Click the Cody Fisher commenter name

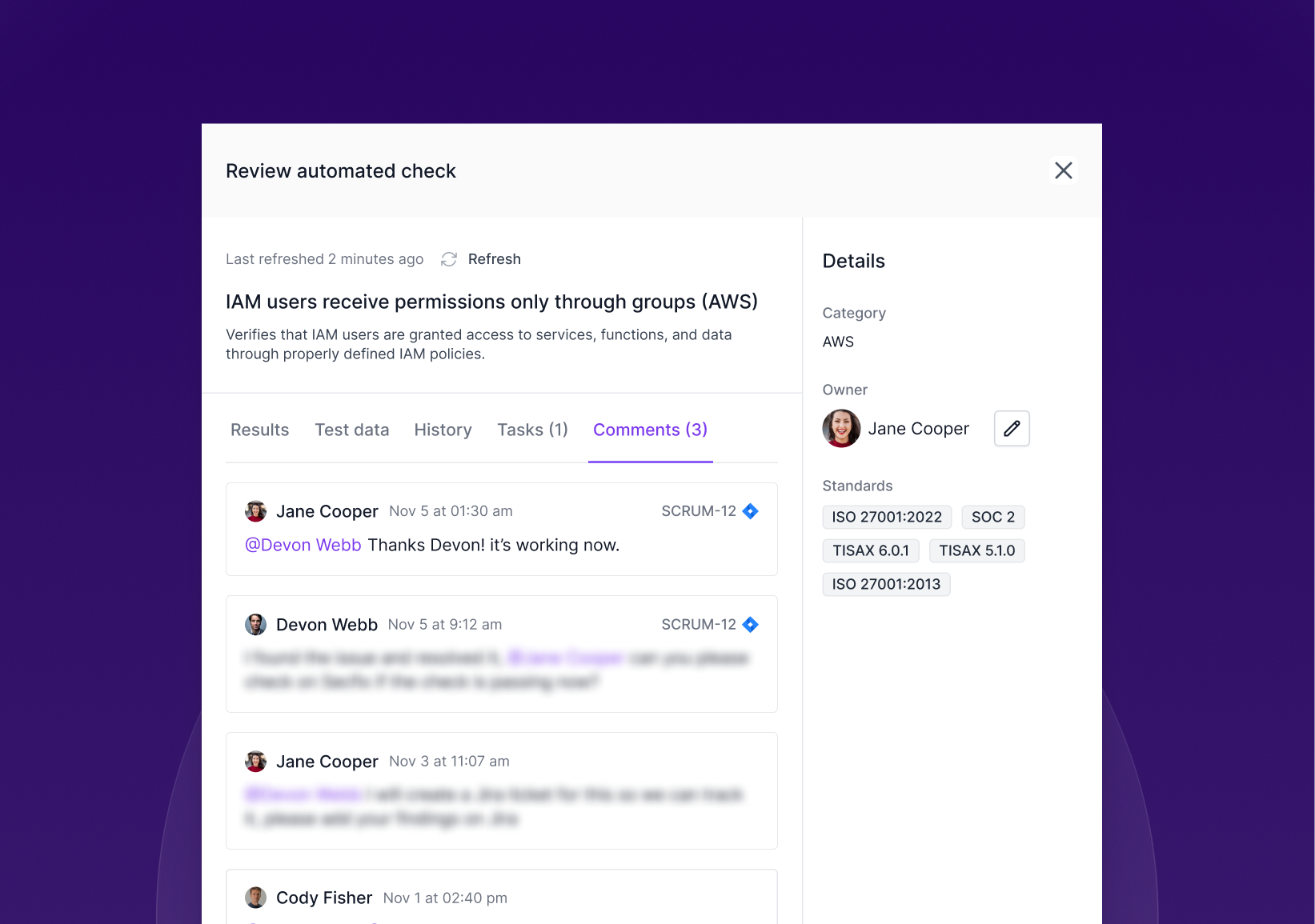pyautogui.click(x=324, y=898)
